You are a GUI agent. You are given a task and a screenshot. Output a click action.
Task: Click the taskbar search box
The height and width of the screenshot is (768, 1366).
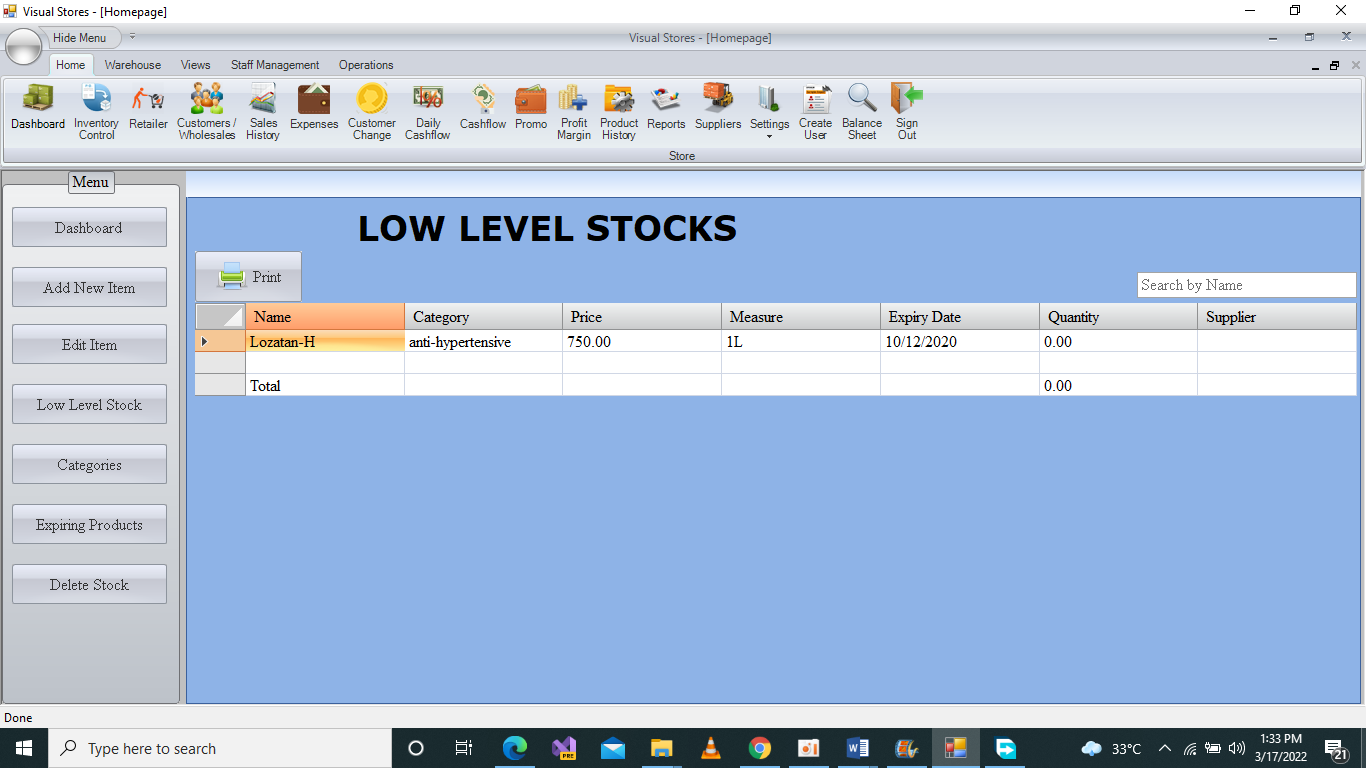[x=220, y=748]
